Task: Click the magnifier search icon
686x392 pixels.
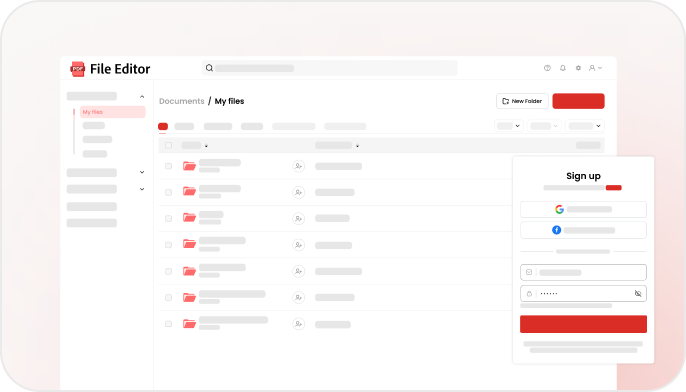Action: click(x=209, y=68)
